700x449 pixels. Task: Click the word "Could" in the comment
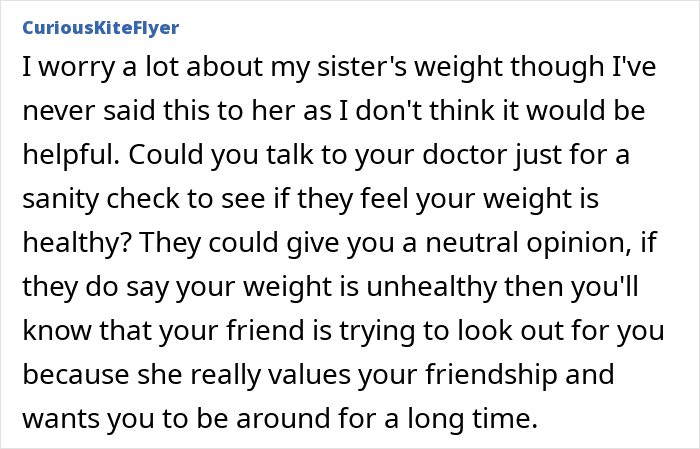(160, 156)
